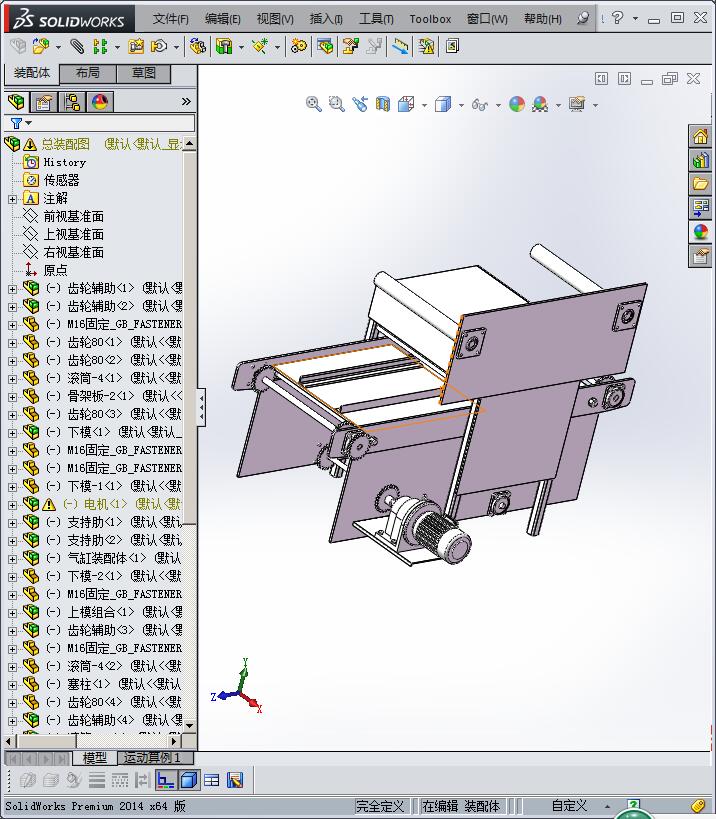Open the 插入(I) menu
This screenshot has height=819, width=716.
(x=326, y=19)
